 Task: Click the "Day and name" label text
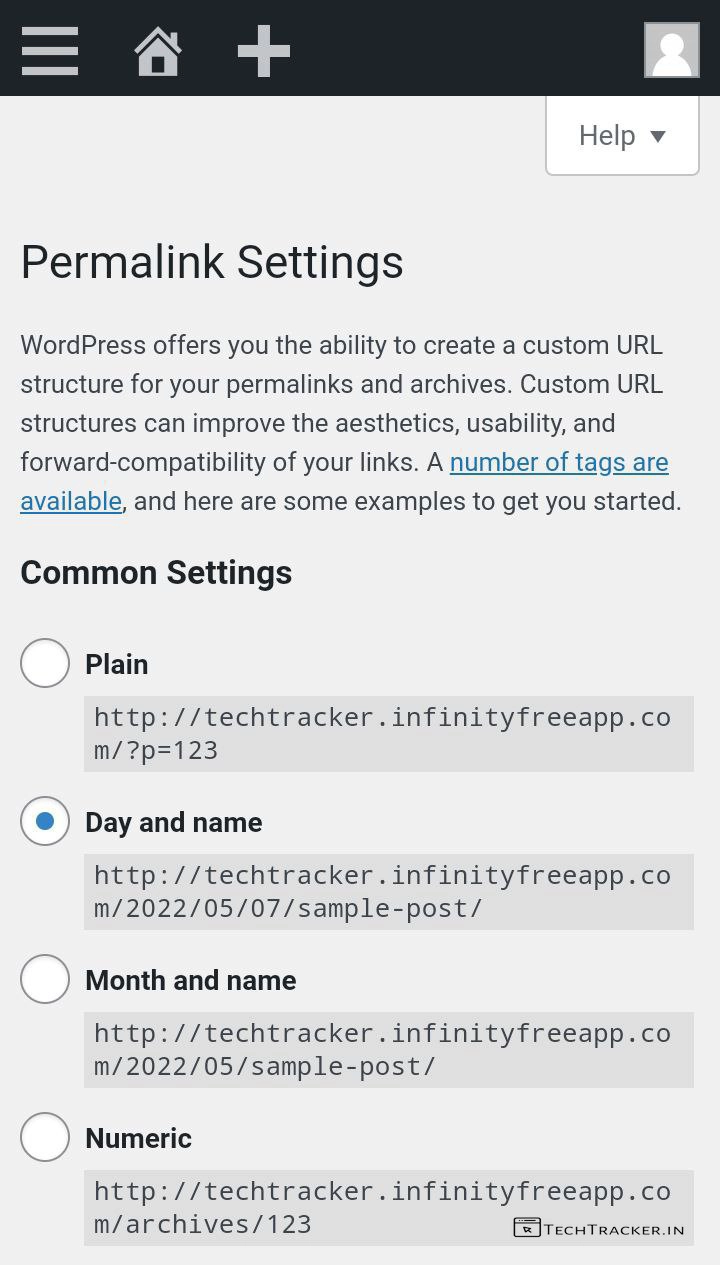(174, 822)
